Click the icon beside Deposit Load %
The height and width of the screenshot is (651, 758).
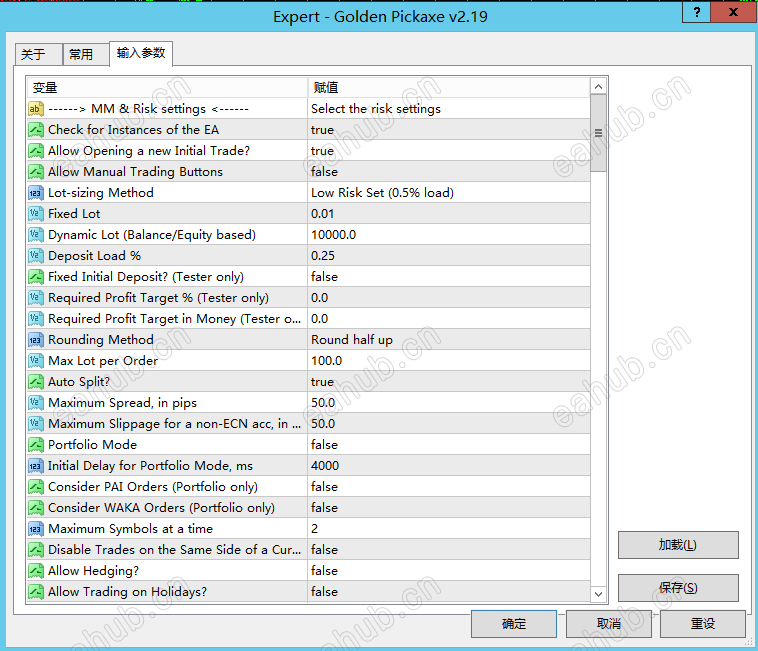(36, 256)
